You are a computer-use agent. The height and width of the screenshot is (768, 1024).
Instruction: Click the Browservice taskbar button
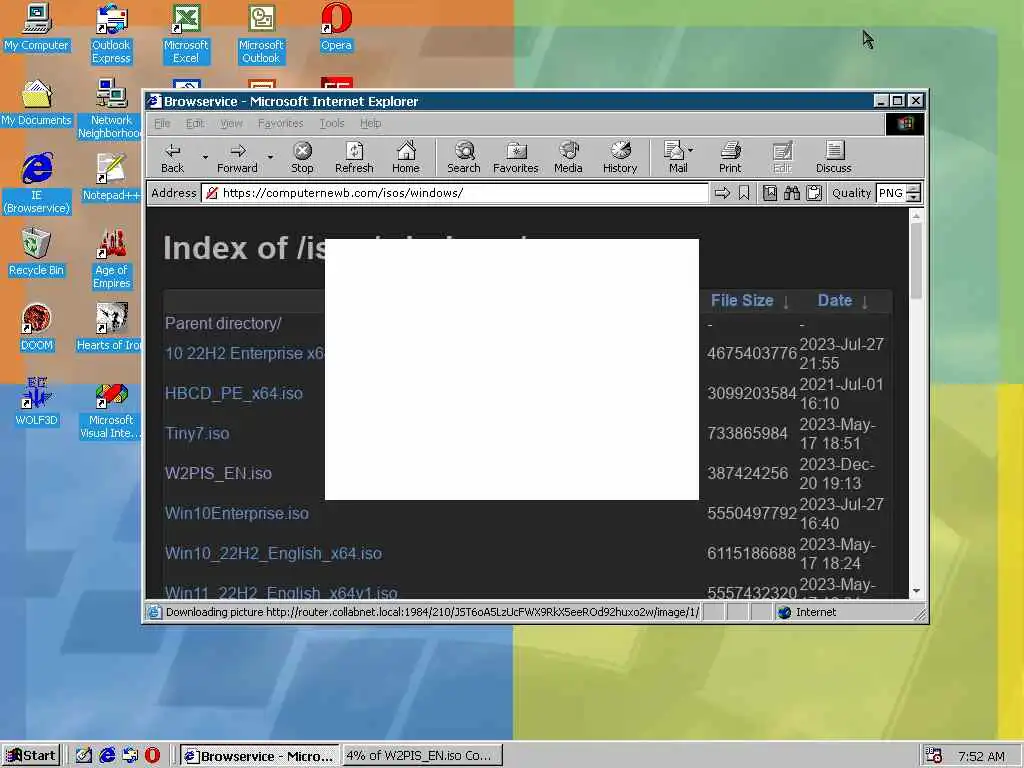pos(259,756)
